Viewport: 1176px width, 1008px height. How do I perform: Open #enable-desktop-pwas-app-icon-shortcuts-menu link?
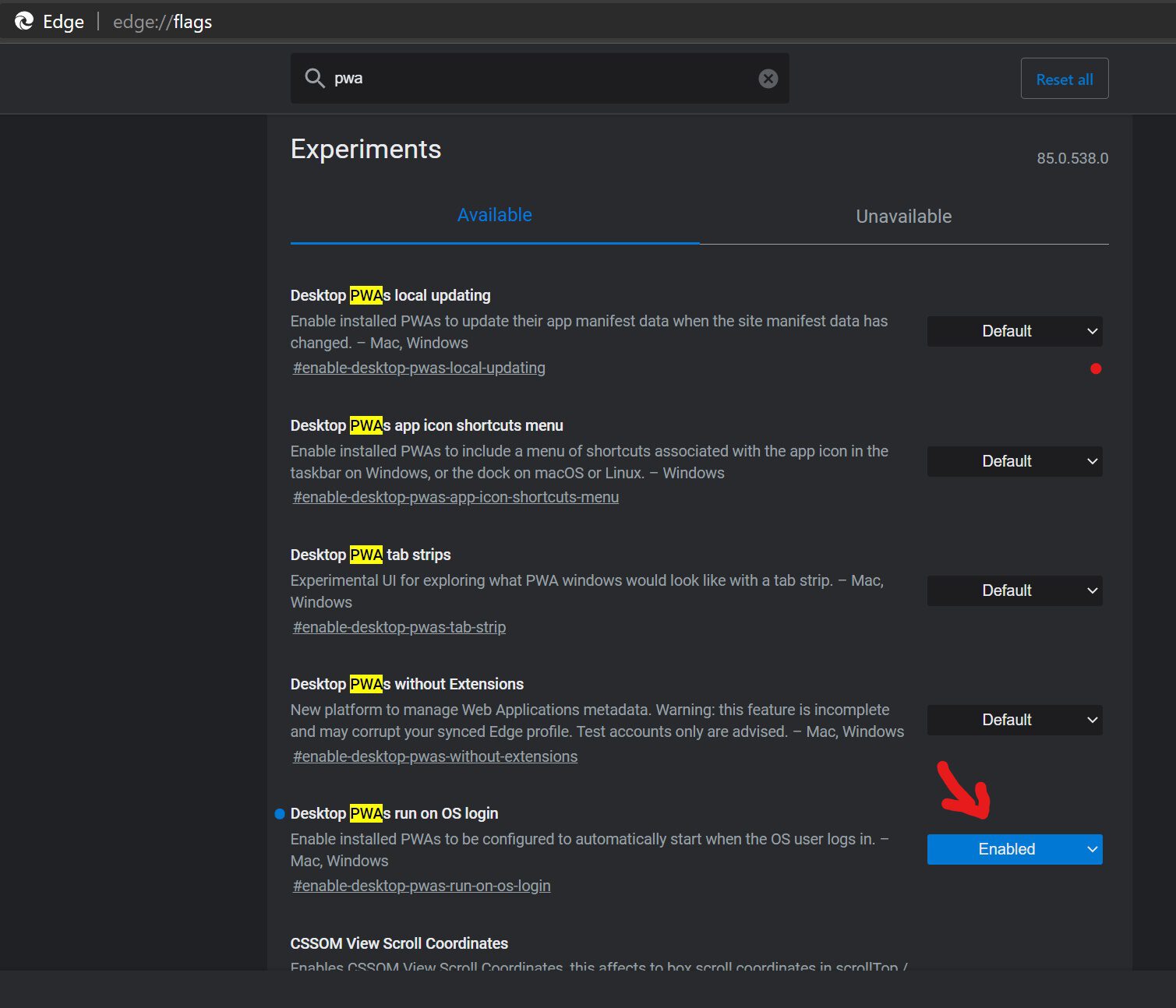pos(455,497)
